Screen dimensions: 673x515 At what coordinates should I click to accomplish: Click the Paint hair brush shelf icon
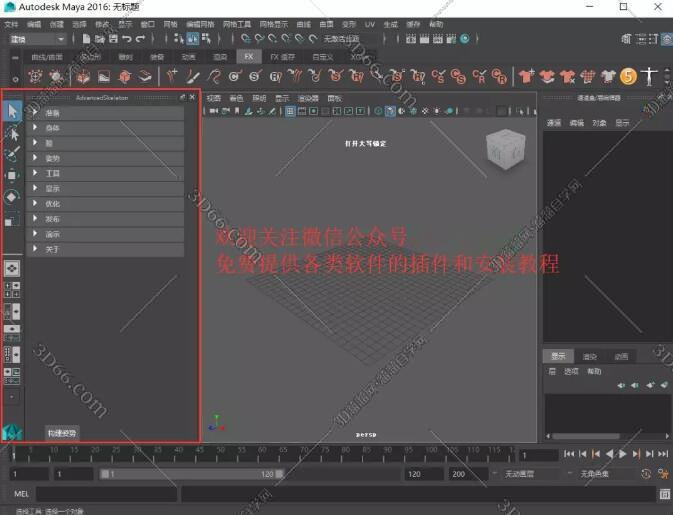click(x=192, y=77)
